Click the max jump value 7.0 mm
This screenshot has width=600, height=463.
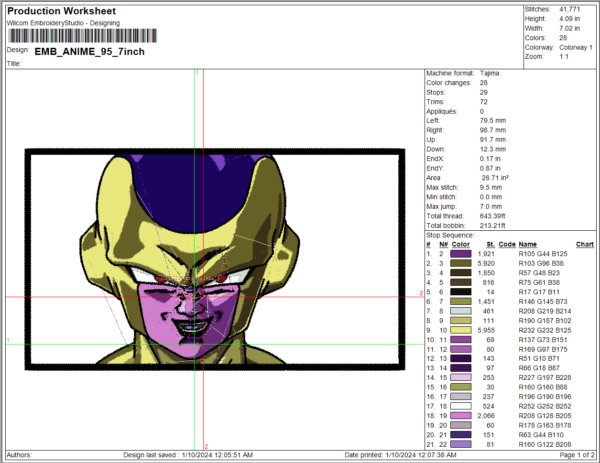tap(491, 207)
